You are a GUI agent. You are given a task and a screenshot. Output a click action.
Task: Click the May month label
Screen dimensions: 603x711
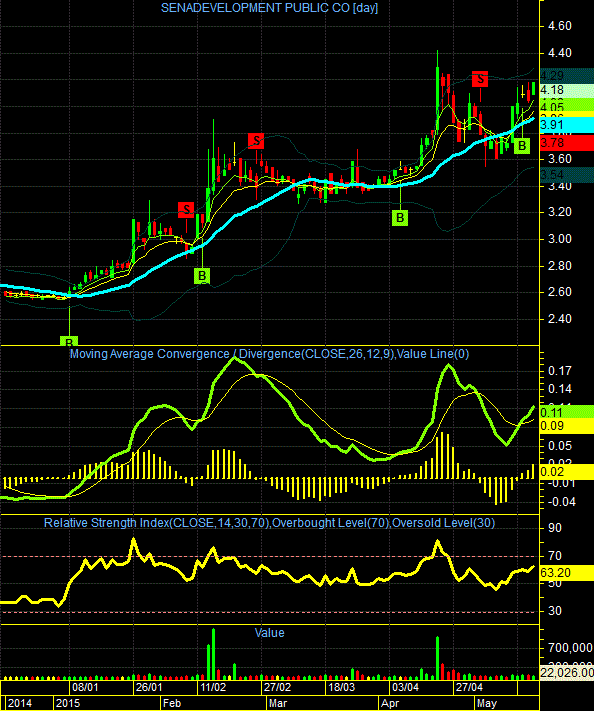point(486,703)
